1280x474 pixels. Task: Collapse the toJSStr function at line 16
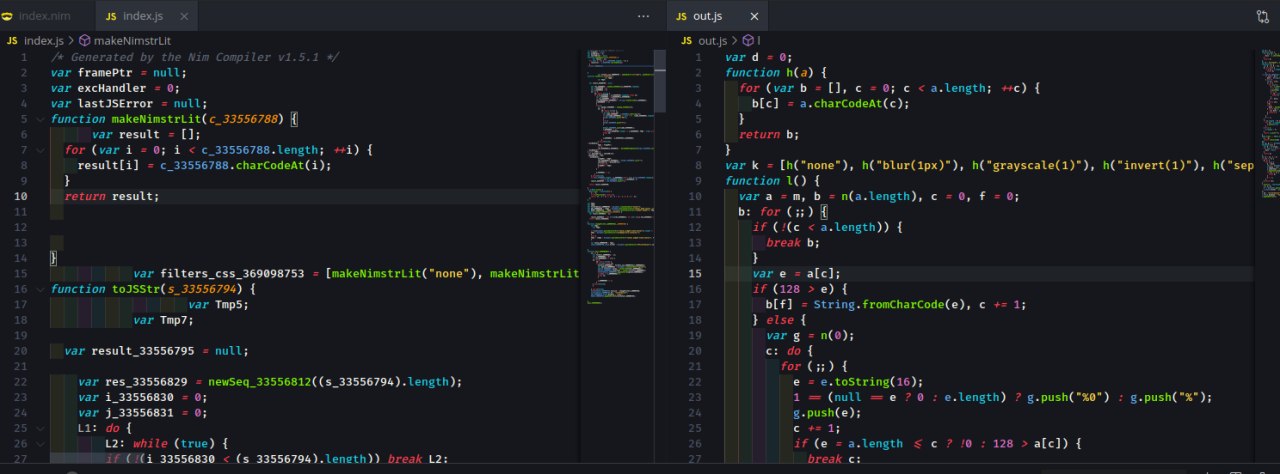pos(39,290)
